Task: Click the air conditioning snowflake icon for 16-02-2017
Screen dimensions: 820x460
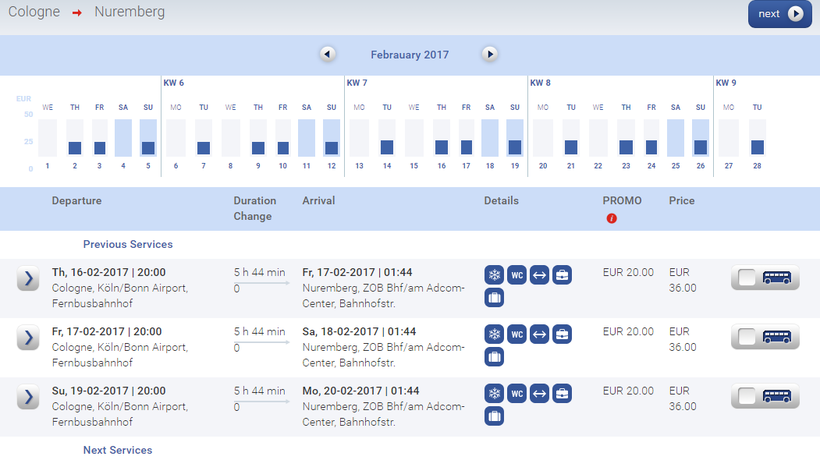Action: (494, 275)
